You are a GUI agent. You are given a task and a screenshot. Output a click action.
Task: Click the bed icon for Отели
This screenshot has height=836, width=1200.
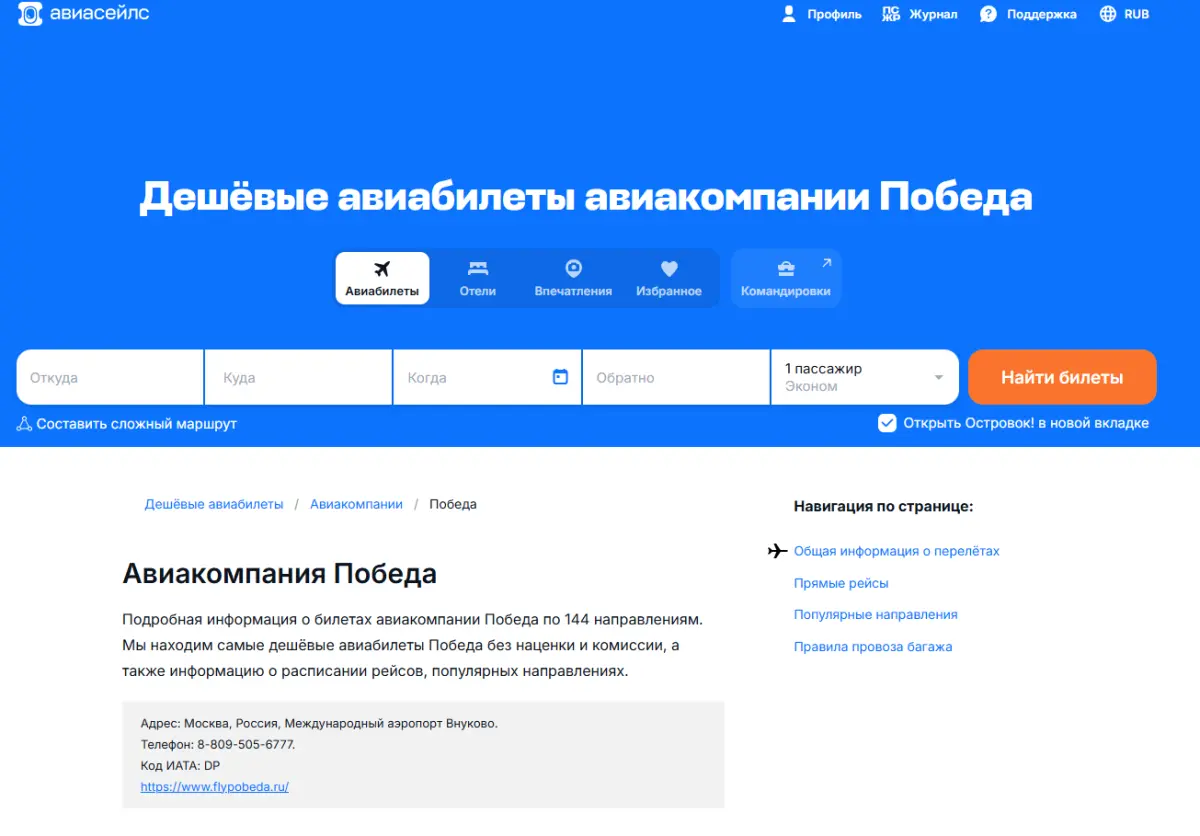point(478,268)
